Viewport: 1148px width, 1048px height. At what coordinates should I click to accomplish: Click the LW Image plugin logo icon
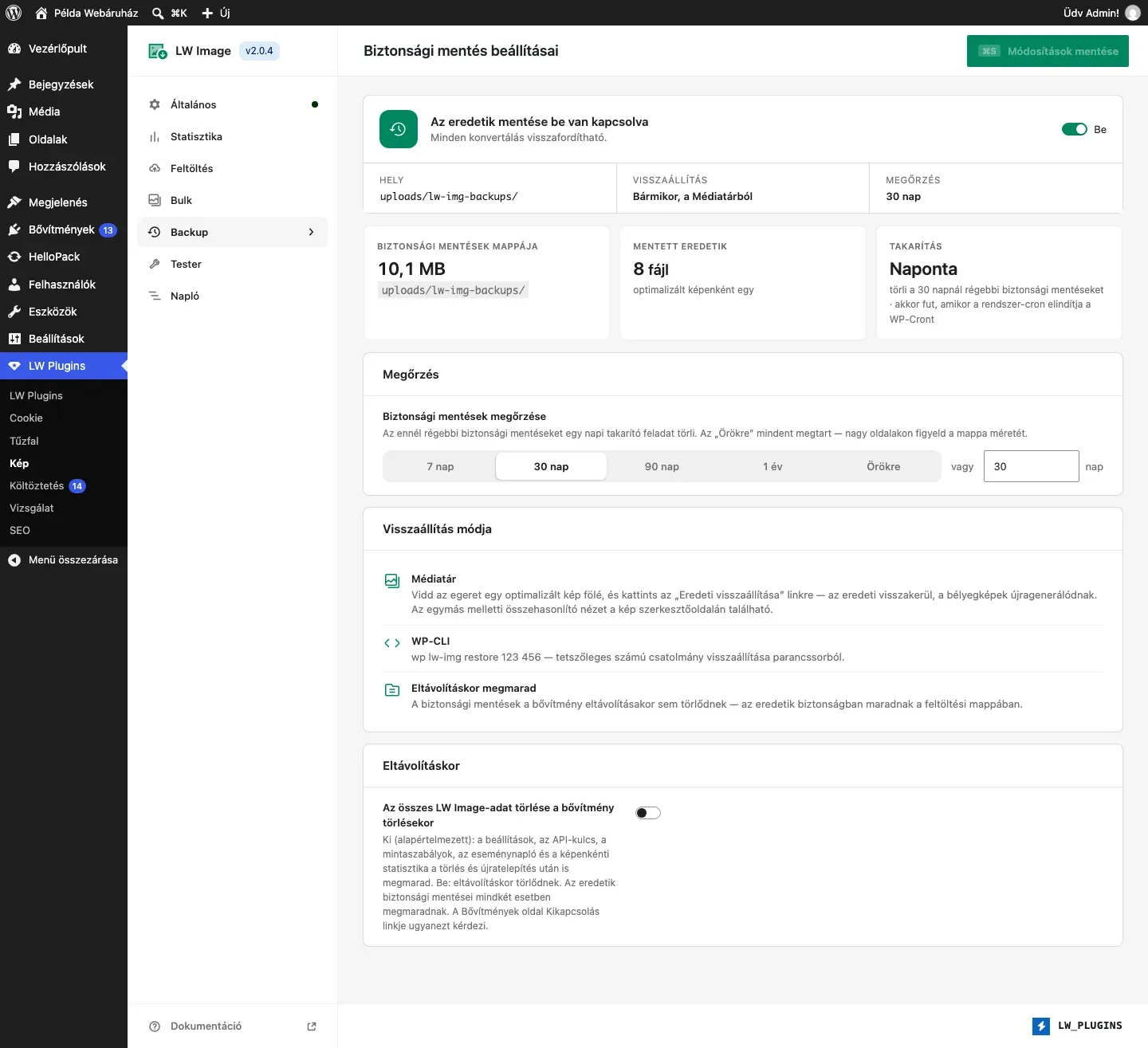pyautogui.click(x=158, y=51)
